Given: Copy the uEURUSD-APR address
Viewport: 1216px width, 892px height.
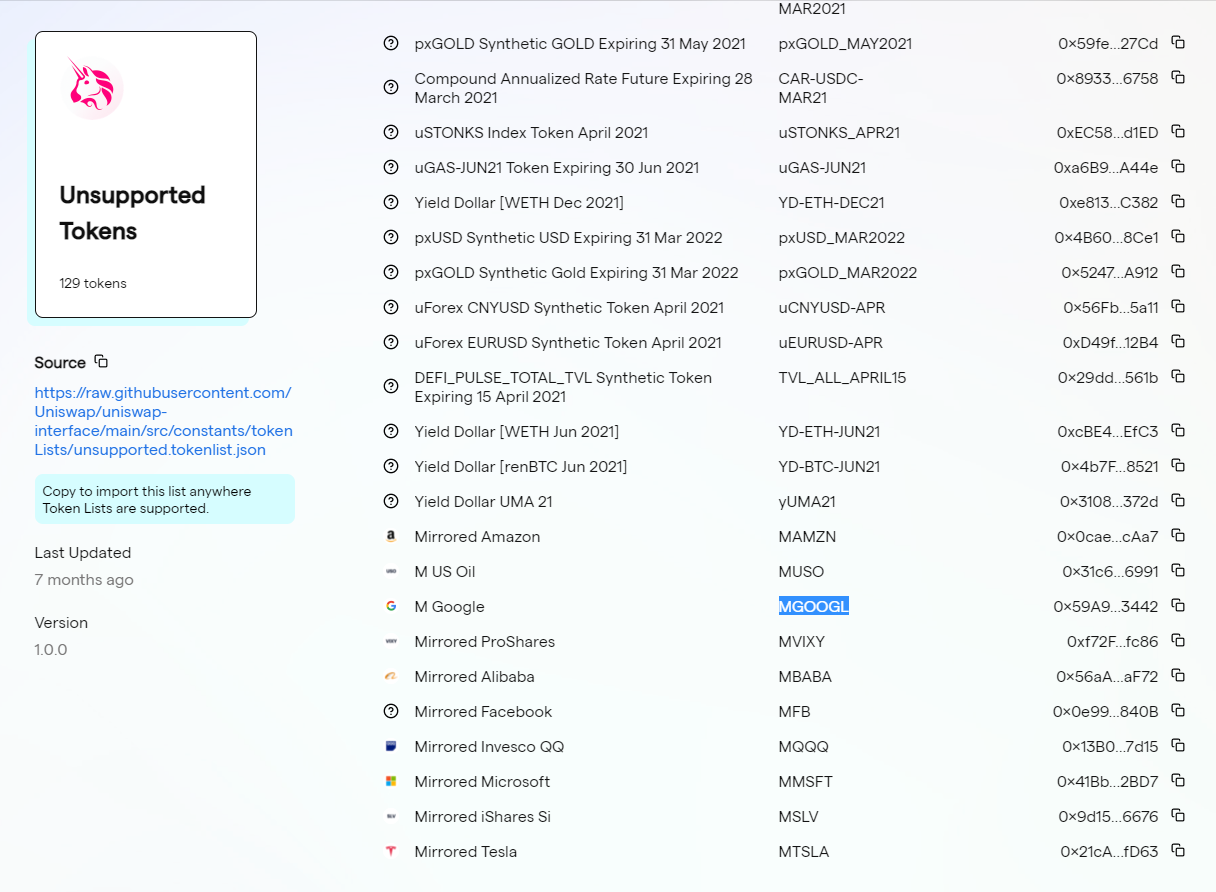Looking at the screenshot, I should 1178,341.
